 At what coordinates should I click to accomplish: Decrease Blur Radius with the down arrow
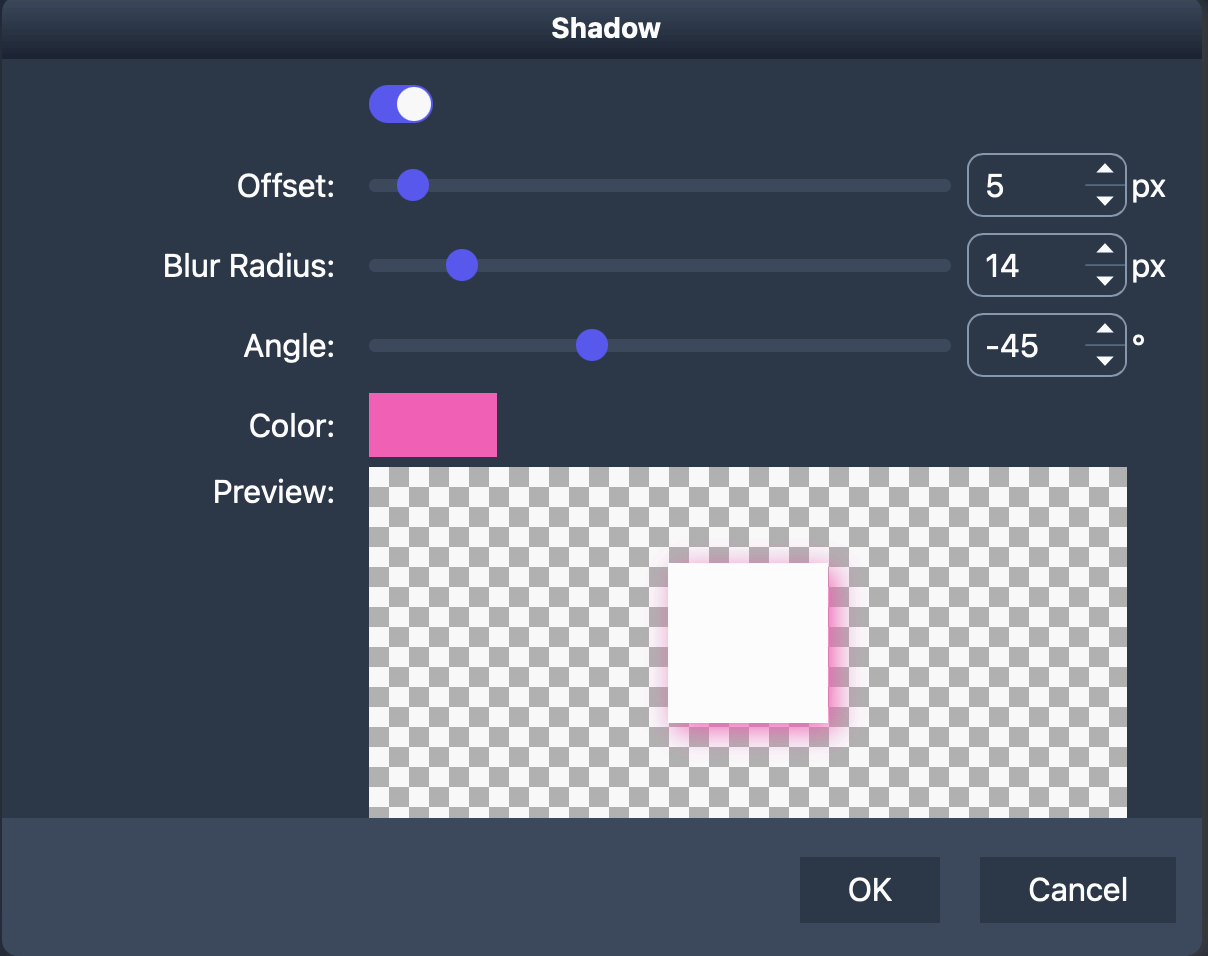tap(1104, 279)
